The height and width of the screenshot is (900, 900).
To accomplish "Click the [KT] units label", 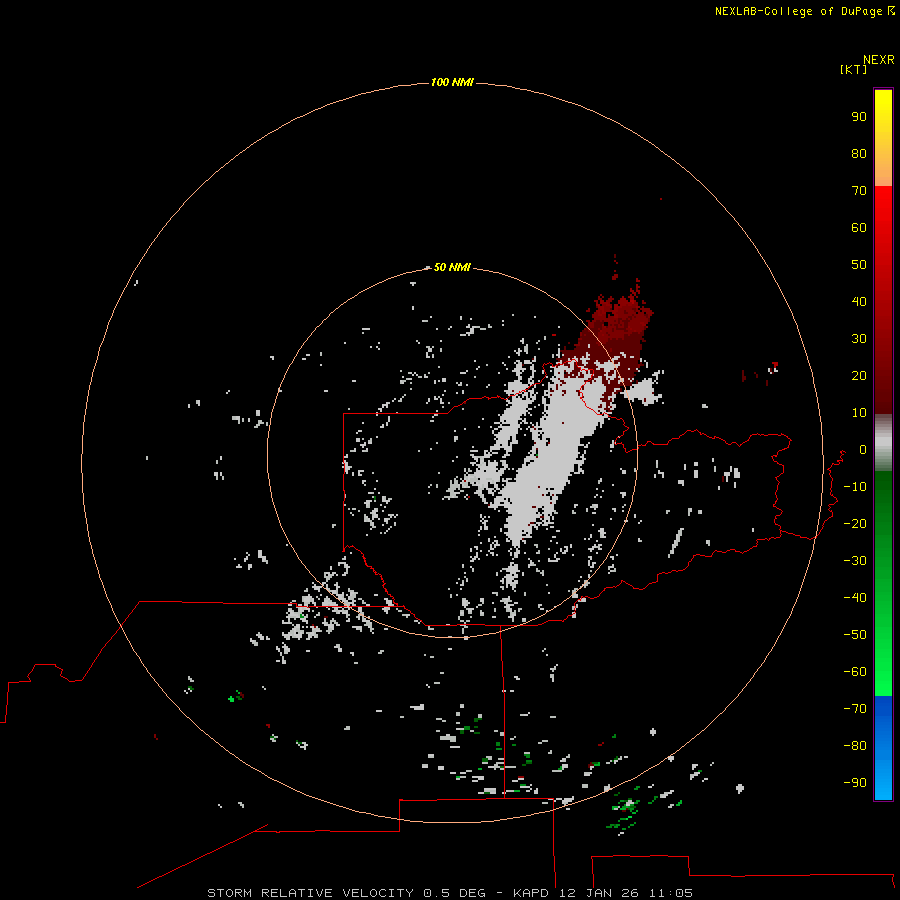I will click(x=853, y=69).
